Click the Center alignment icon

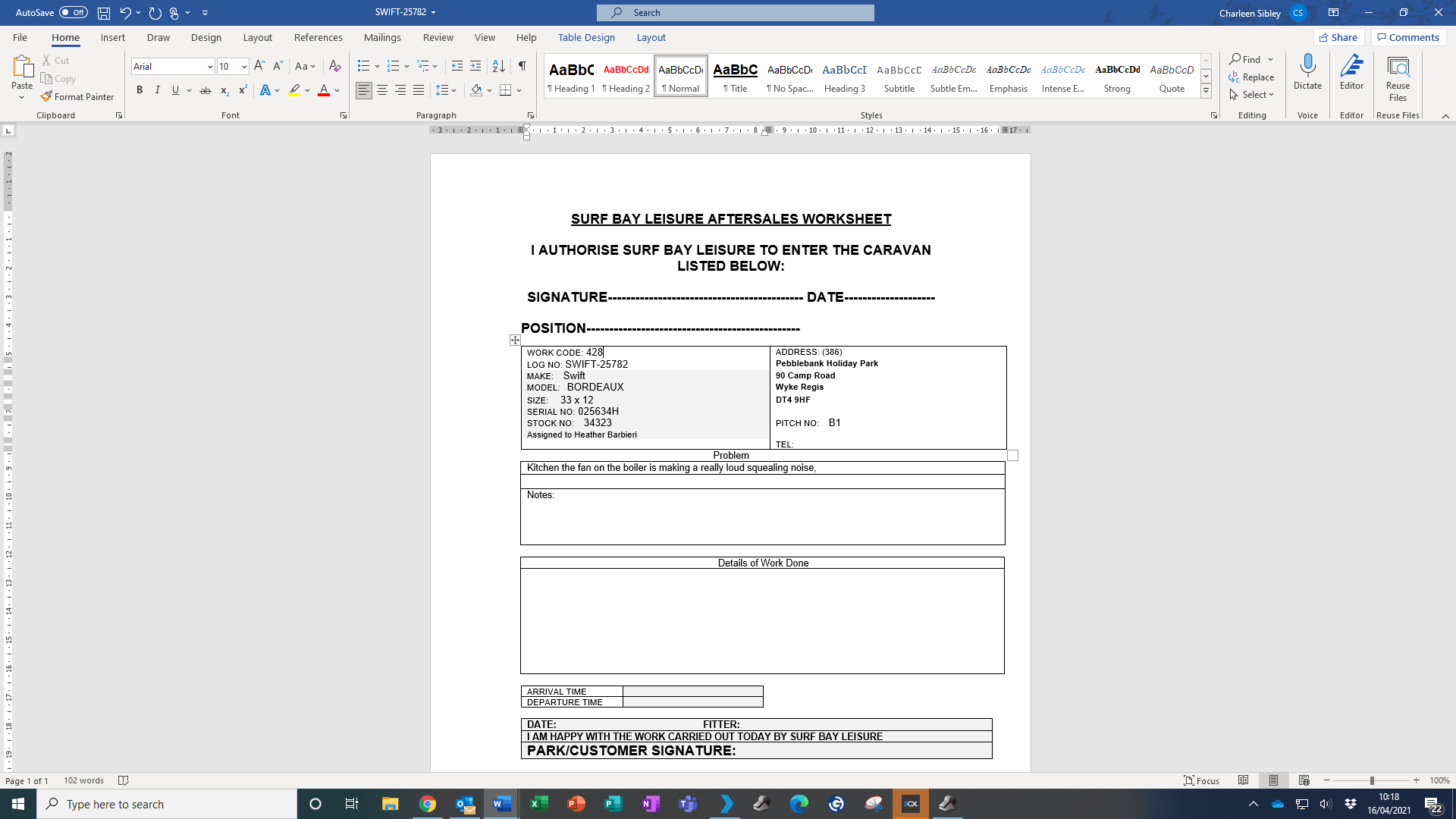(382, 90)
